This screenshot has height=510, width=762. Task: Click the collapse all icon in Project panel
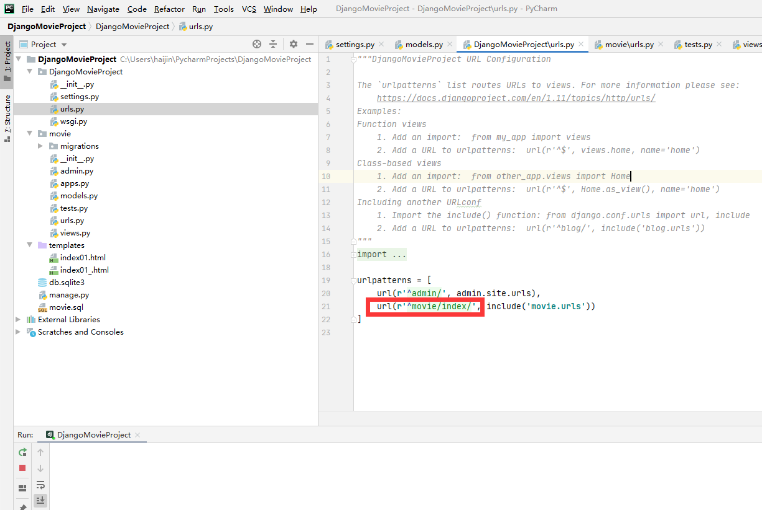[273, 44]
